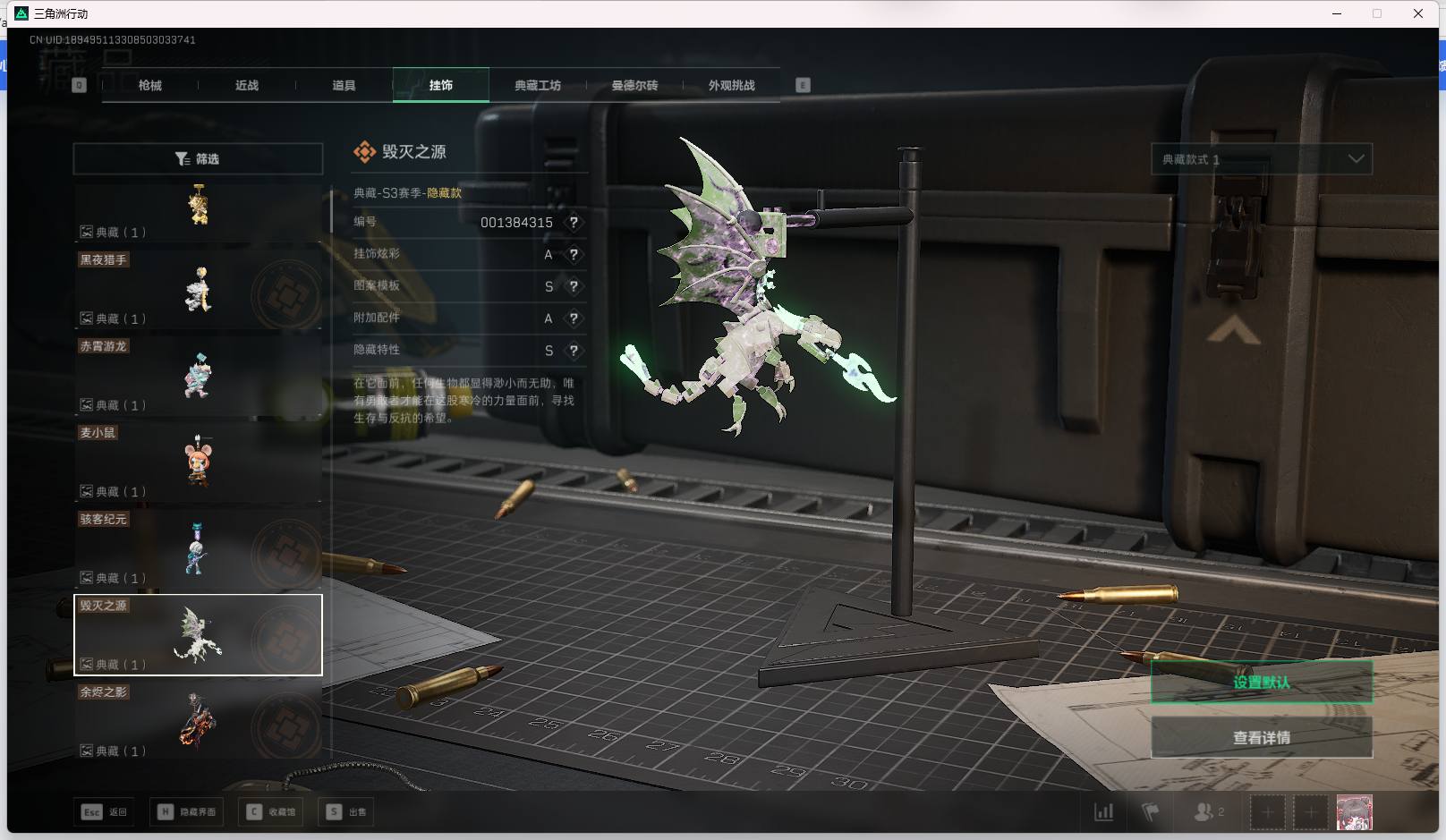1446x840 pixels.
Task: Show help for 图案模板 rating
Action: 574,286
